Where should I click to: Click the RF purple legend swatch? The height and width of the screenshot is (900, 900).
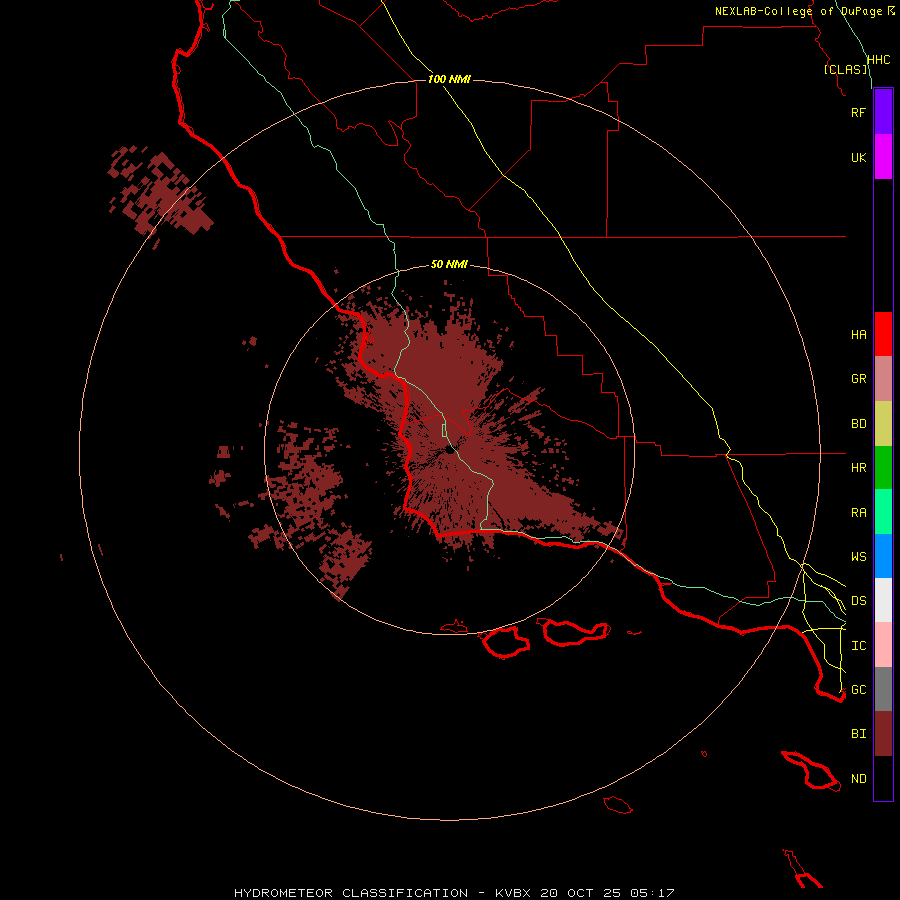(x=883, y=112)
